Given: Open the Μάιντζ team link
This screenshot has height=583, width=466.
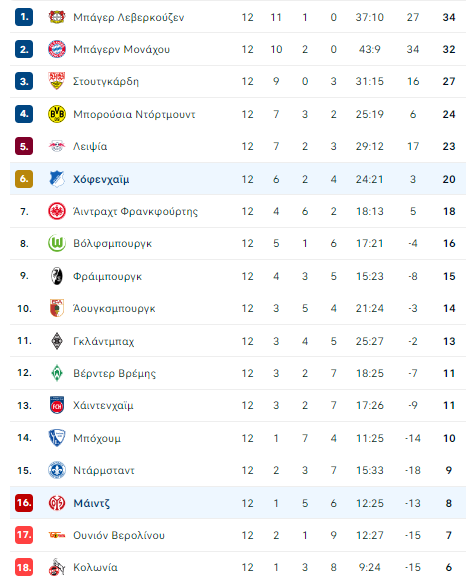Looking at the screenshot, I should [x=91, y=503].
